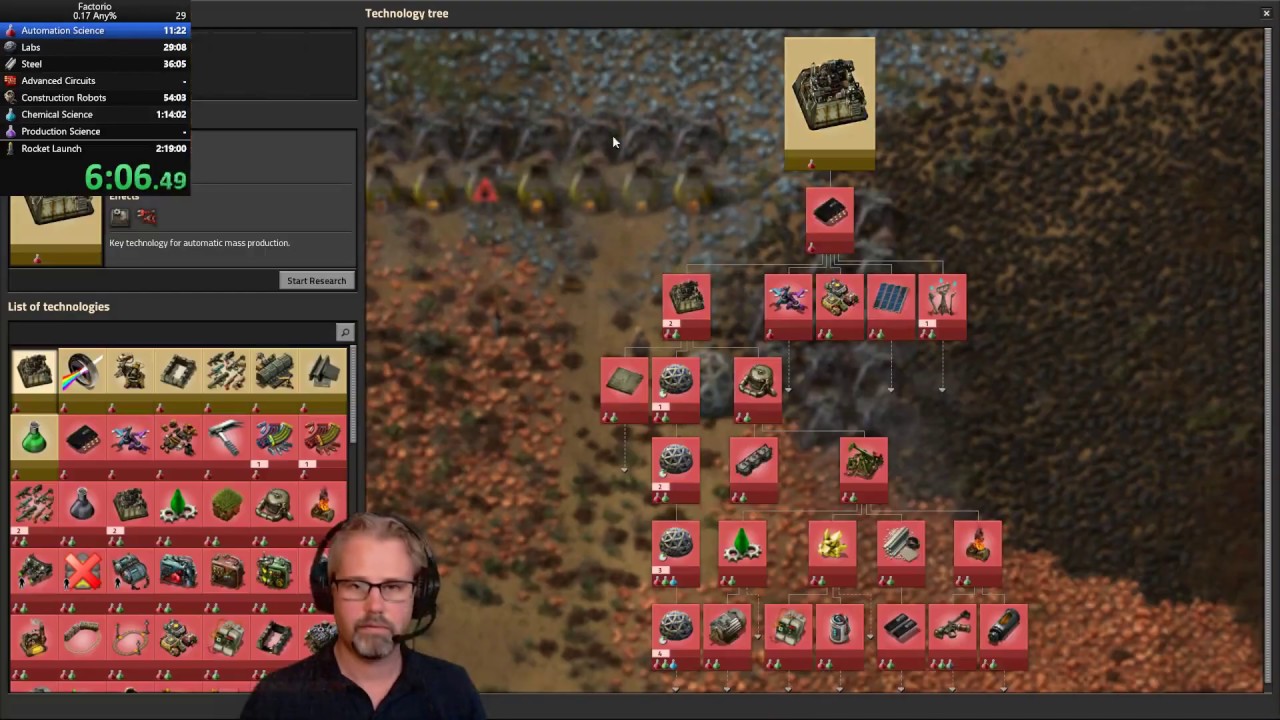Click the Electronics chip node in the tree

coord(829,219)
